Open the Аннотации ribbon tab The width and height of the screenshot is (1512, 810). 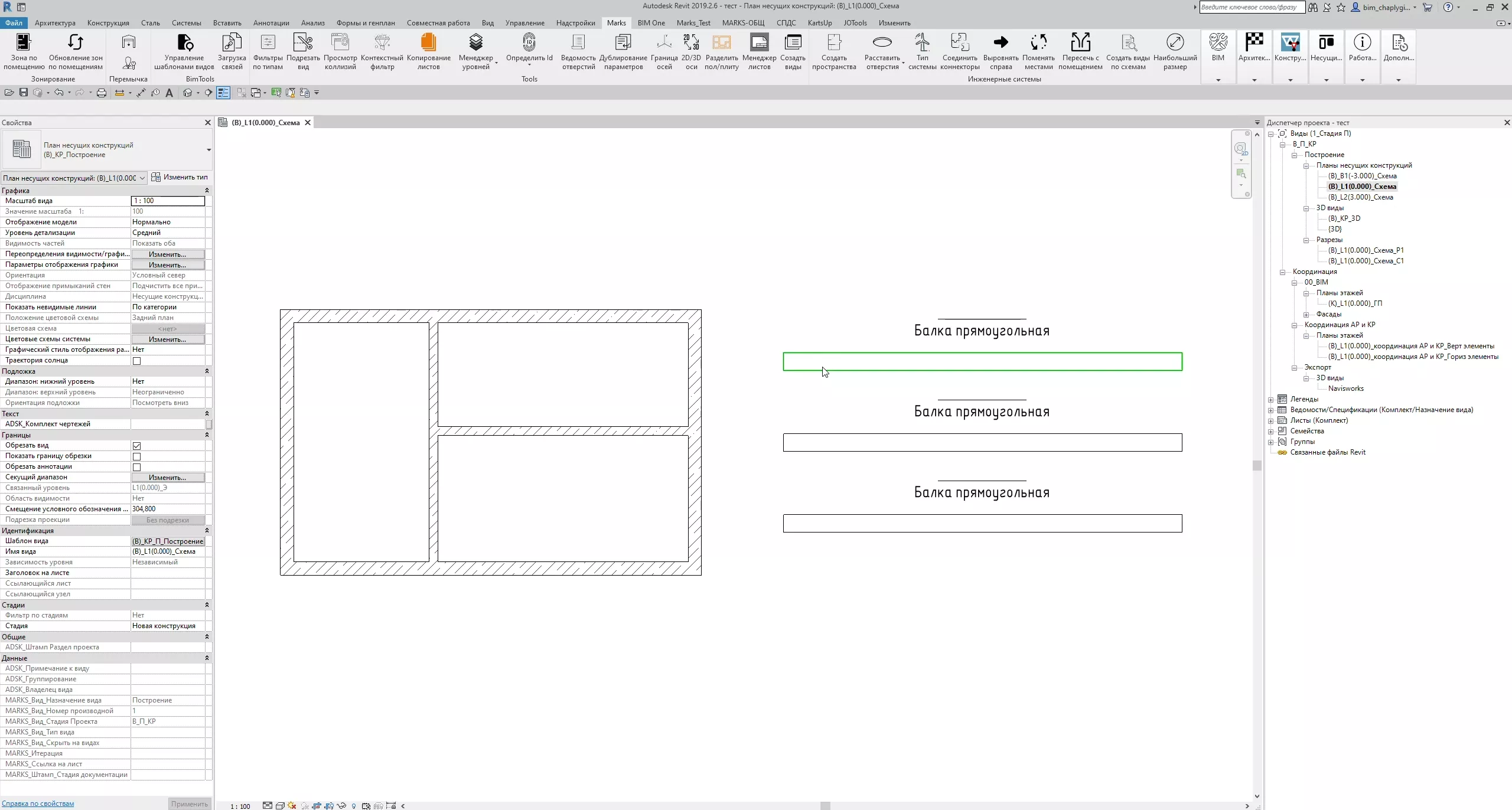tap(271, 23)
